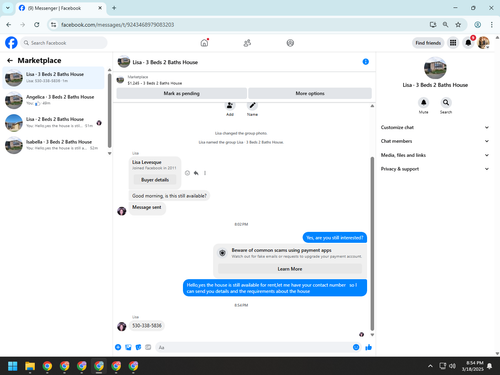Expand Chat members section

435,141
